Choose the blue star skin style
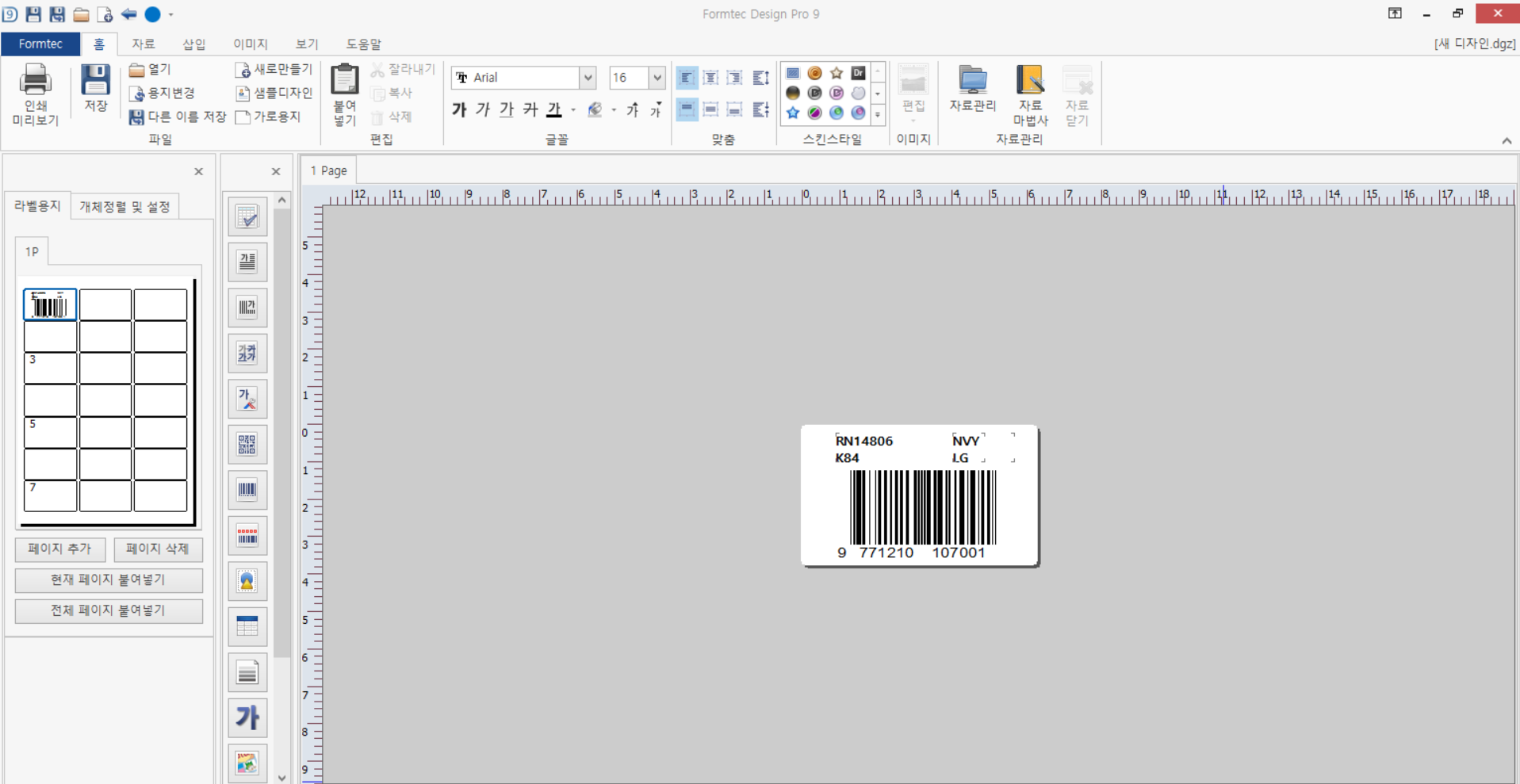 coord(793,113)
